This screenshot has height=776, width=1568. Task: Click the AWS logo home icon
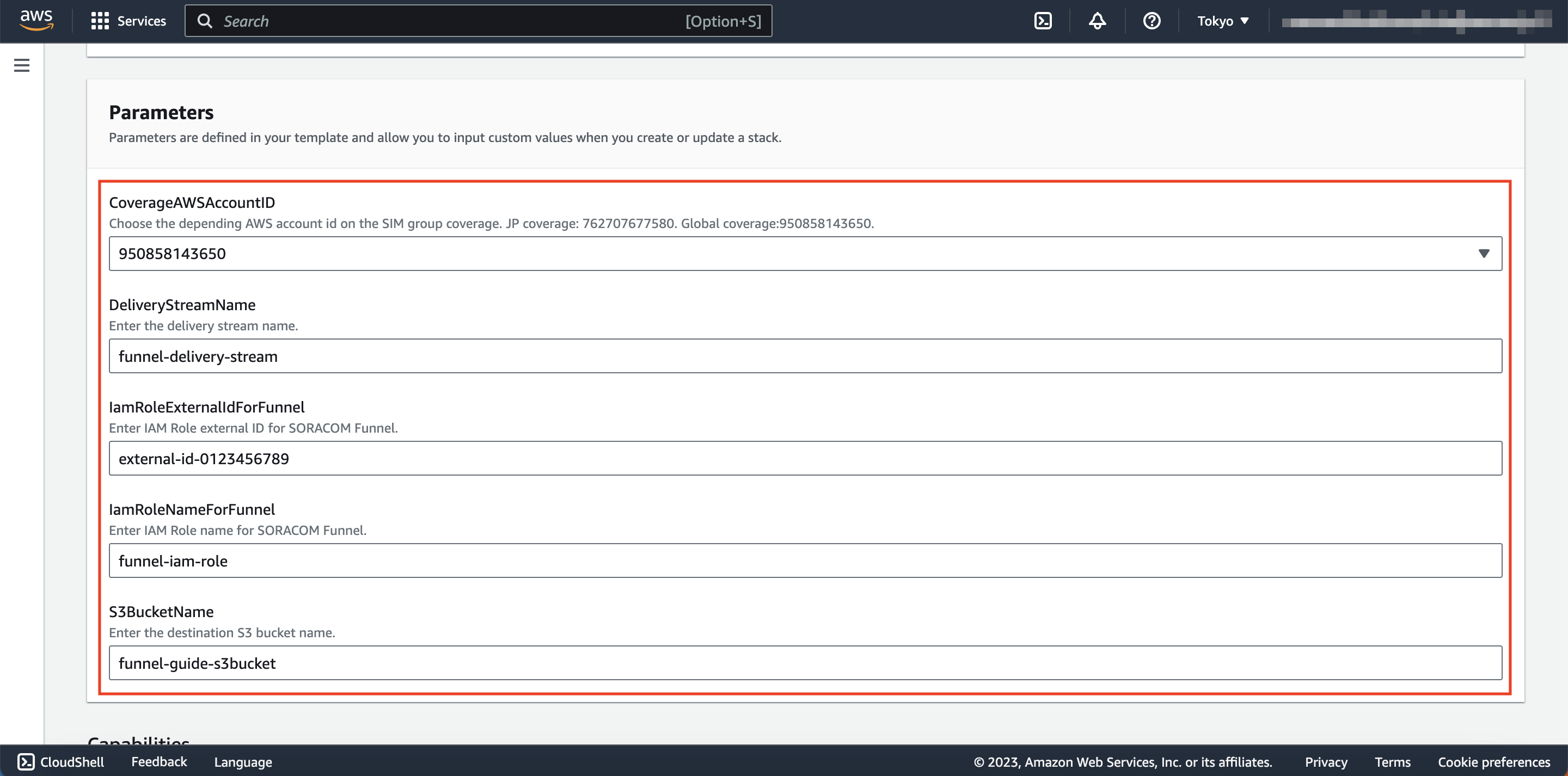click(35, 20)
